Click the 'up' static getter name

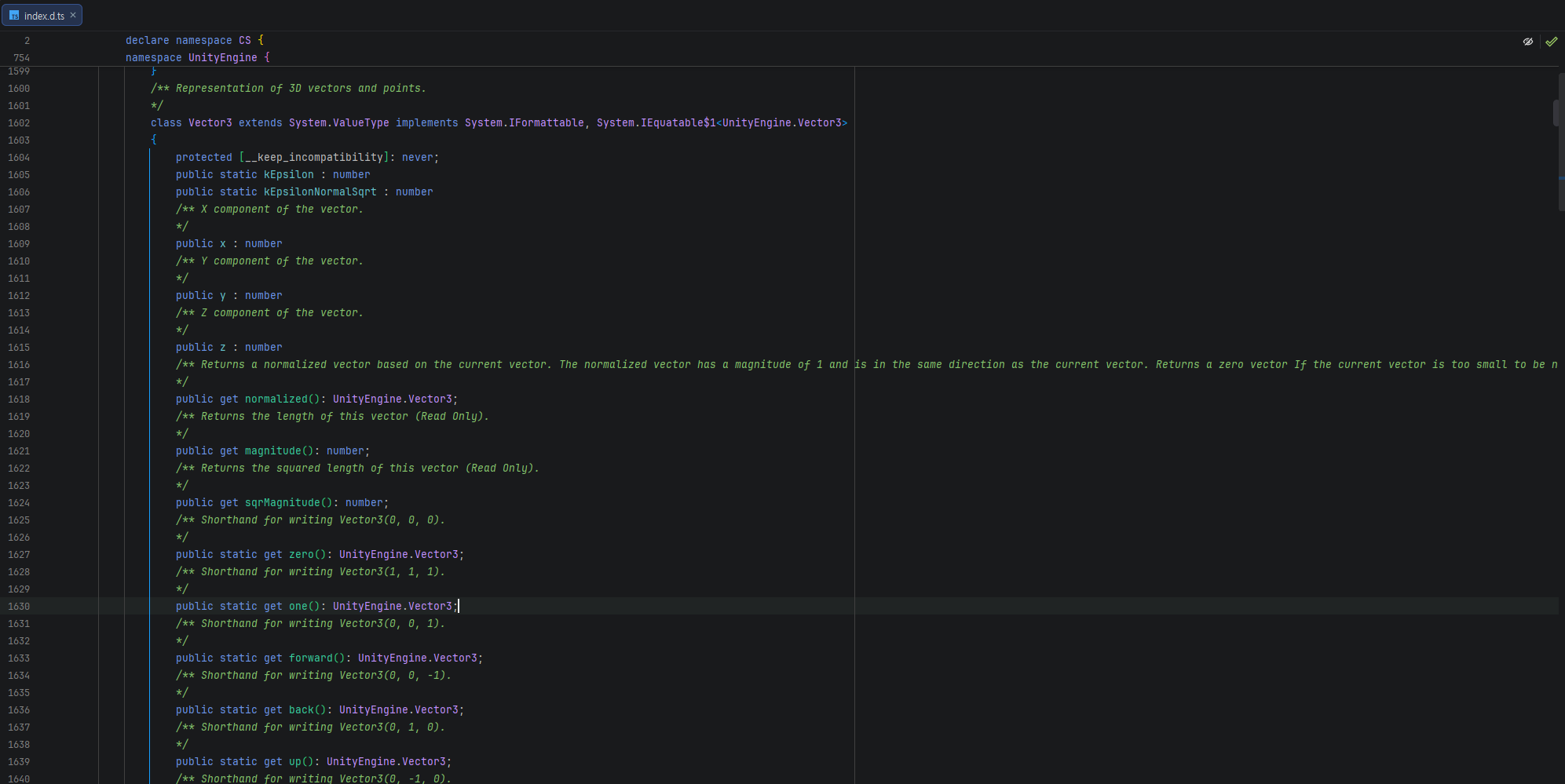(295, 762)
